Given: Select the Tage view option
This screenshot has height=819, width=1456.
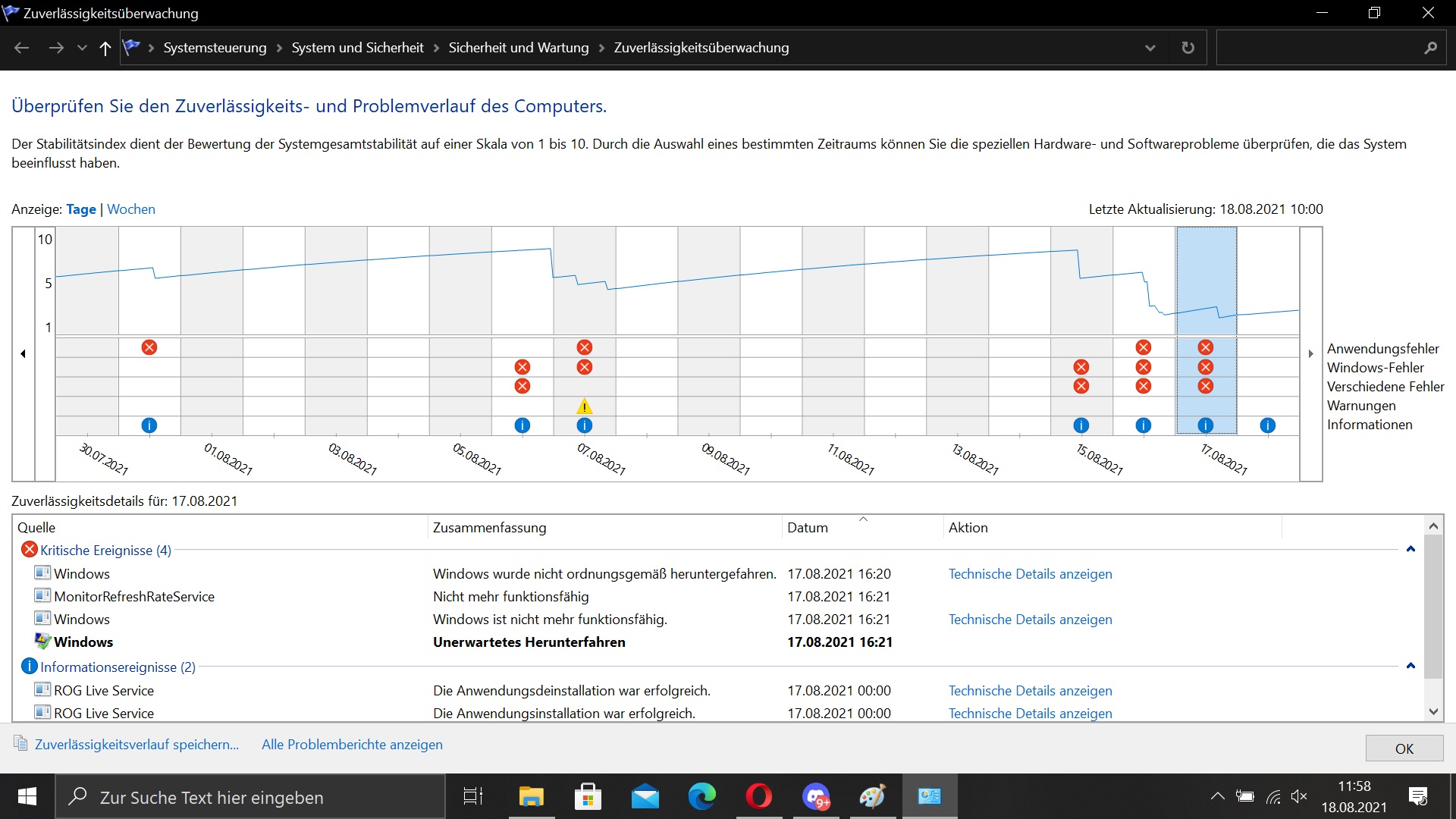Looking at the screenshot, I should (81, 209).
